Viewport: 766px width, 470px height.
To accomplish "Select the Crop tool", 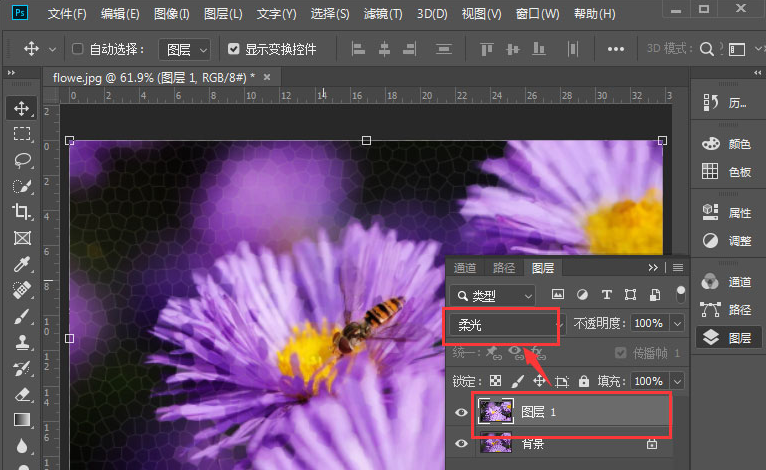I will 21,212.
